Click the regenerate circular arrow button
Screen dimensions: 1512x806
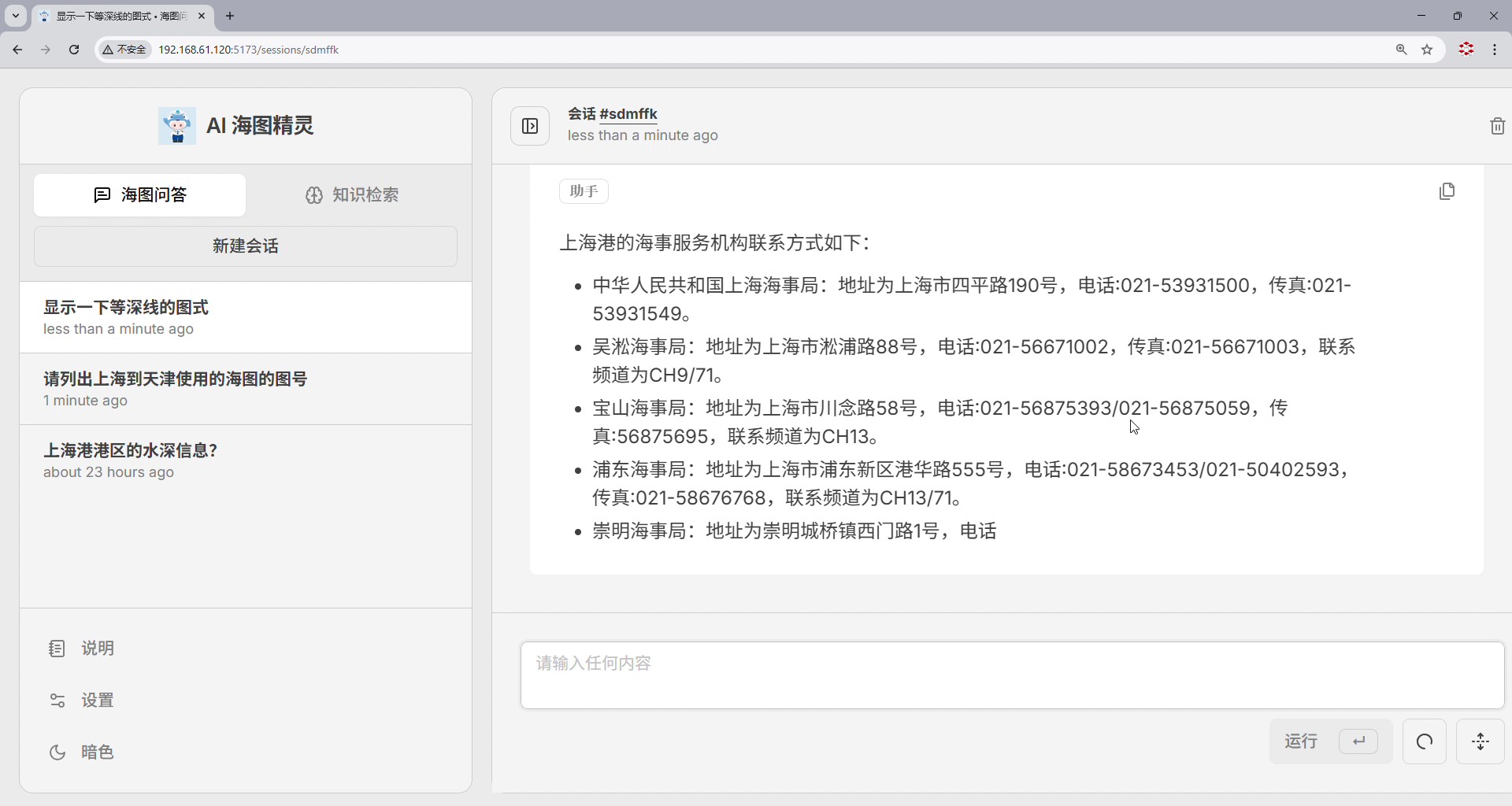click(1424, 741)
